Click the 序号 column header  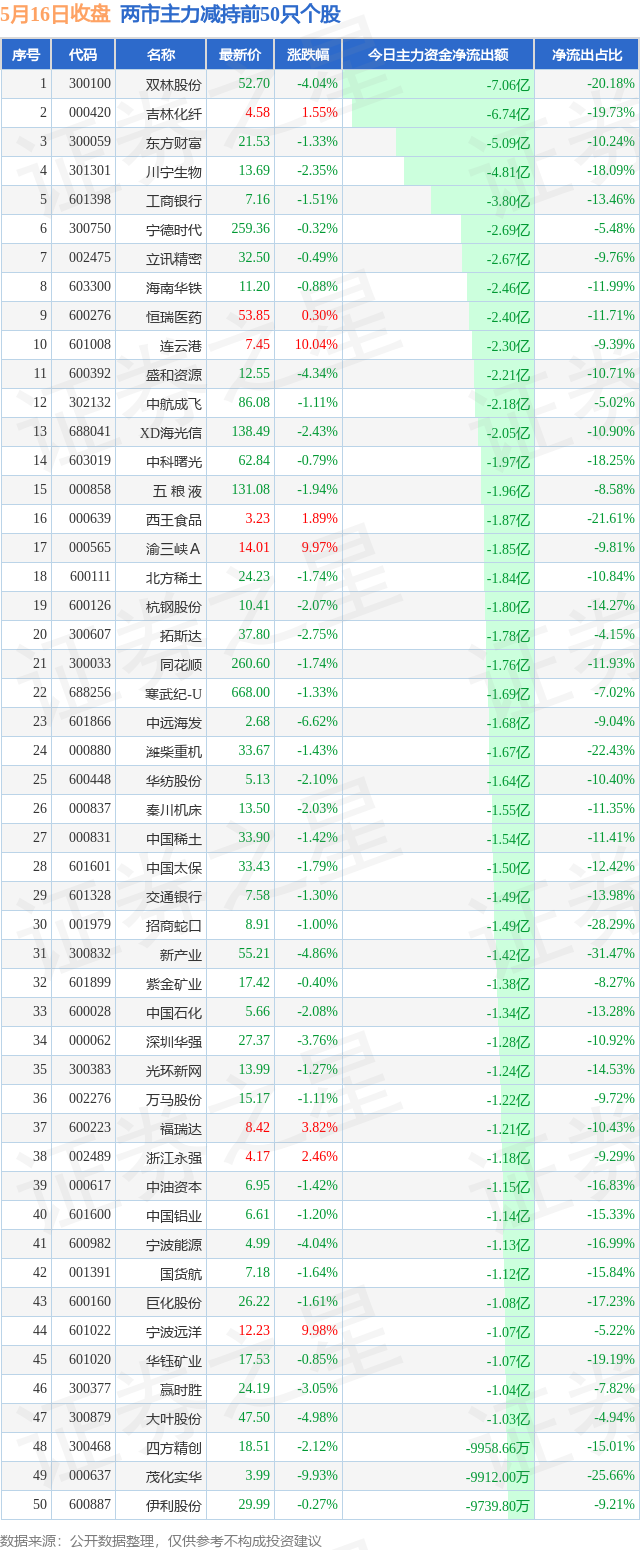[x=26, y=55]
